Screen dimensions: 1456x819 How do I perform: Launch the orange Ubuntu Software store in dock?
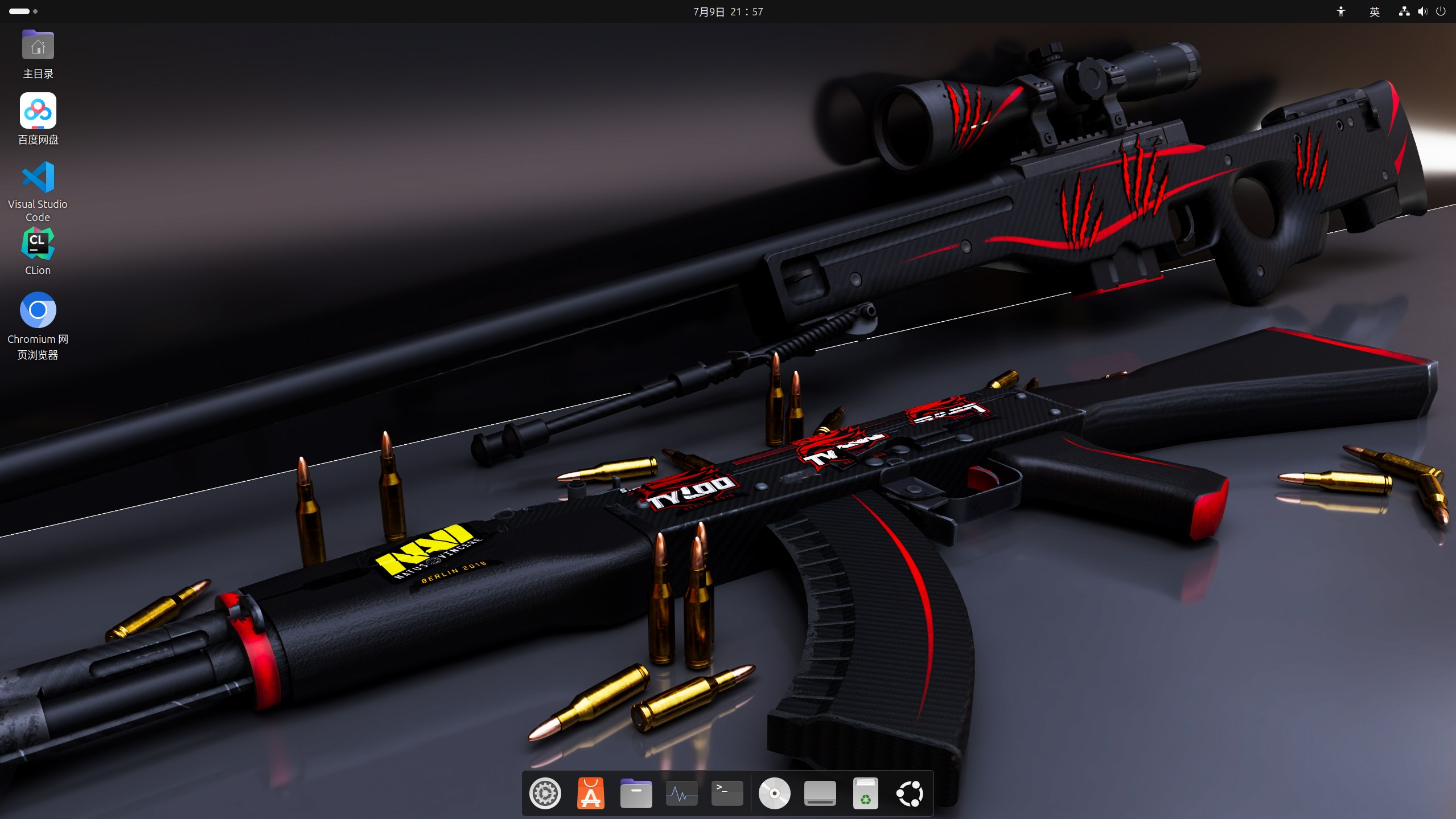(591, 793)
